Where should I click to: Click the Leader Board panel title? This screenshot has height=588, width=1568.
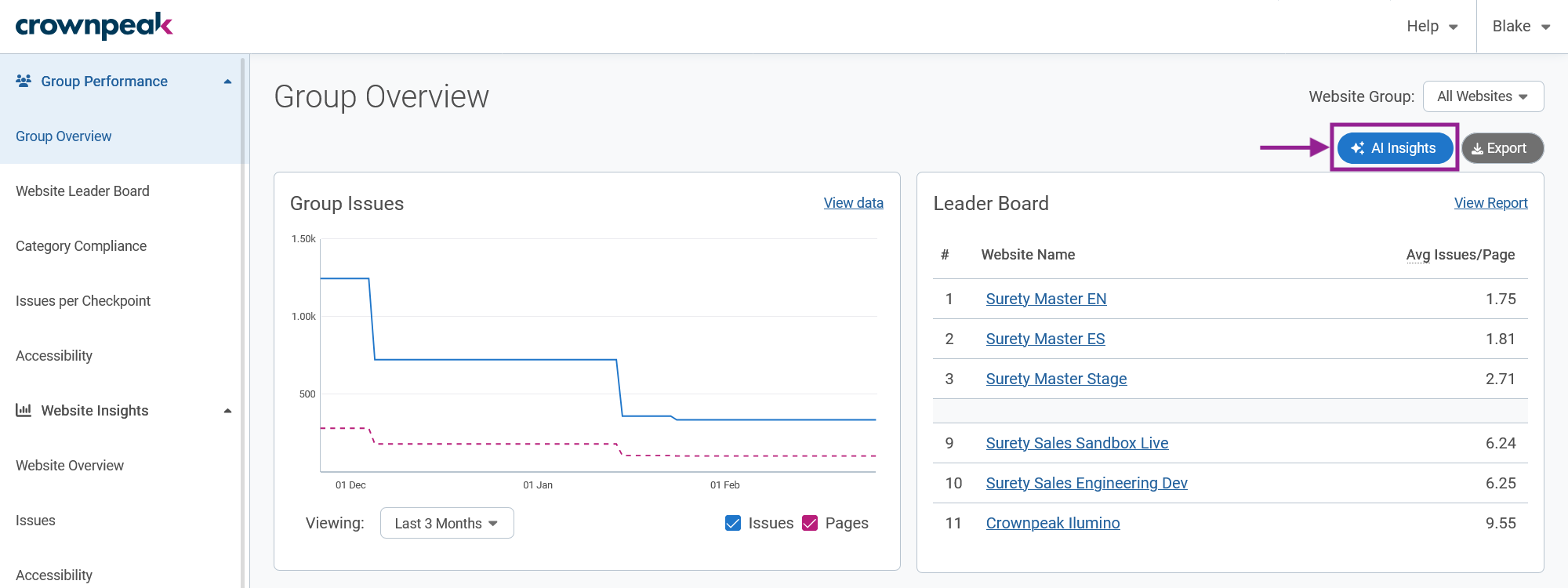[990, 203]
